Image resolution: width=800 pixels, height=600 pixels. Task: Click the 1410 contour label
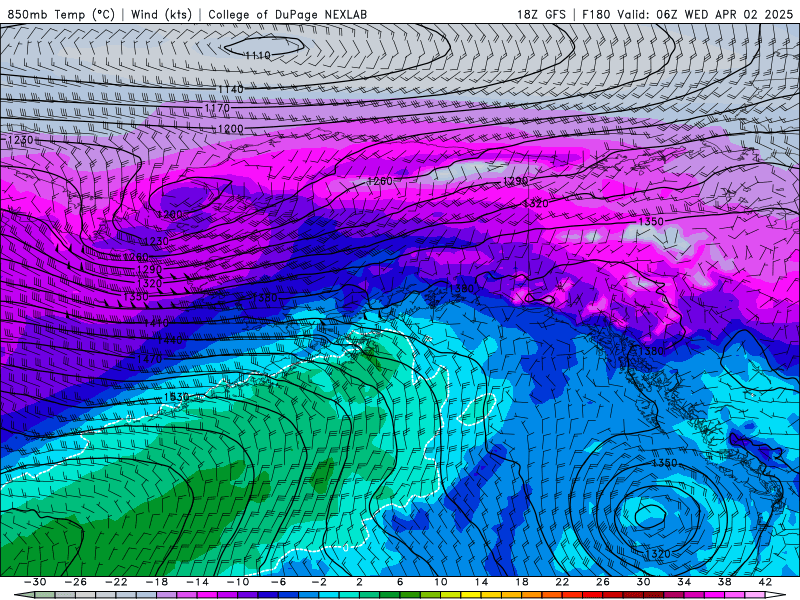tap(156, 323)
